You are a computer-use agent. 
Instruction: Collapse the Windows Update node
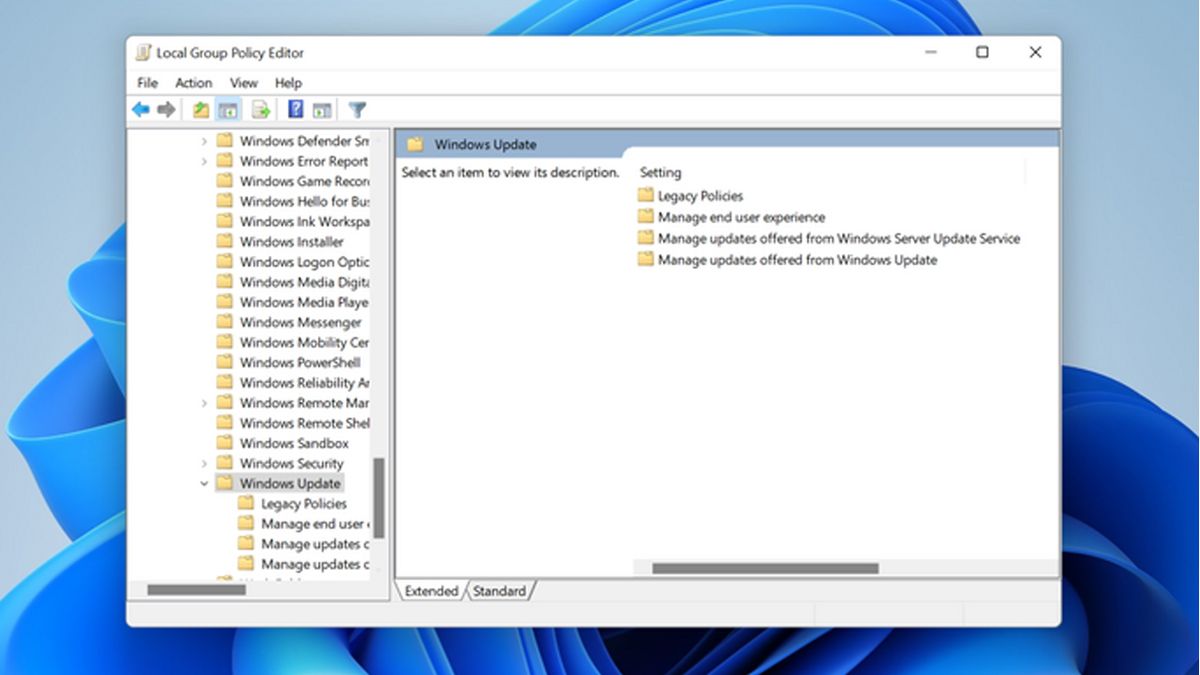(205, 483)
